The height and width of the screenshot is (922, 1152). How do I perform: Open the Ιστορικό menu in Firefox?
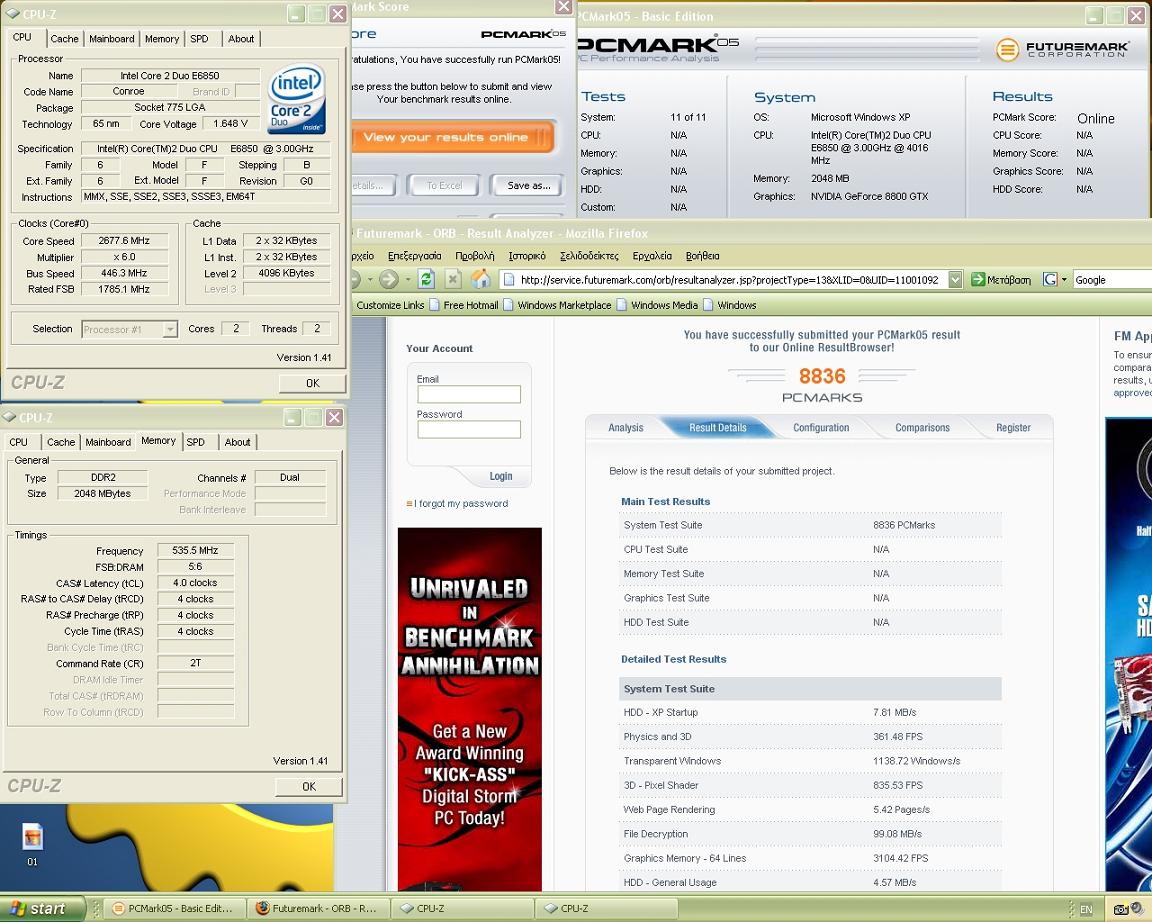pyautogui.click(x=527, y=256)
